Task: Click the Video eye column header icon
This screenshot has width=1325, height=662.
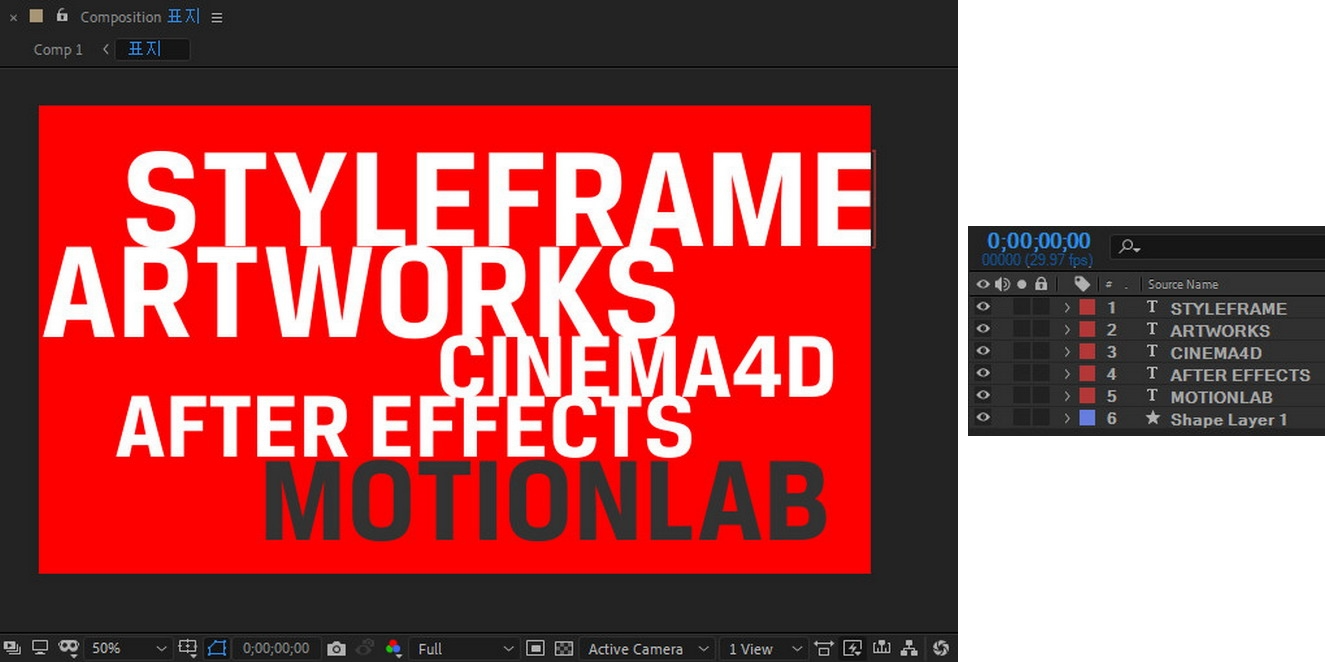Action: click(x=982, y=284)
